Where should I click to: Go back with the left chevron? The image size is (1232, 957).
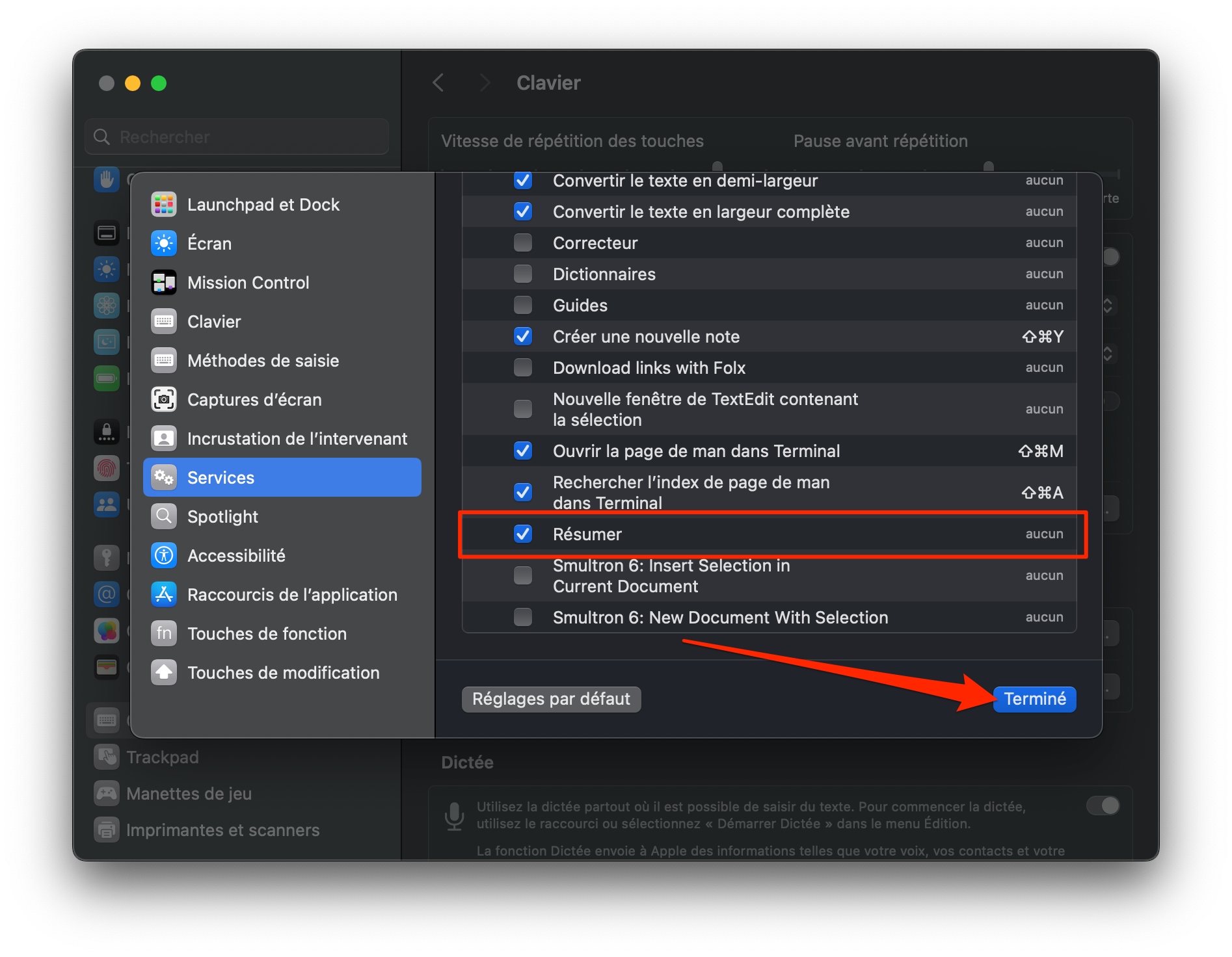tap(438, 83)
